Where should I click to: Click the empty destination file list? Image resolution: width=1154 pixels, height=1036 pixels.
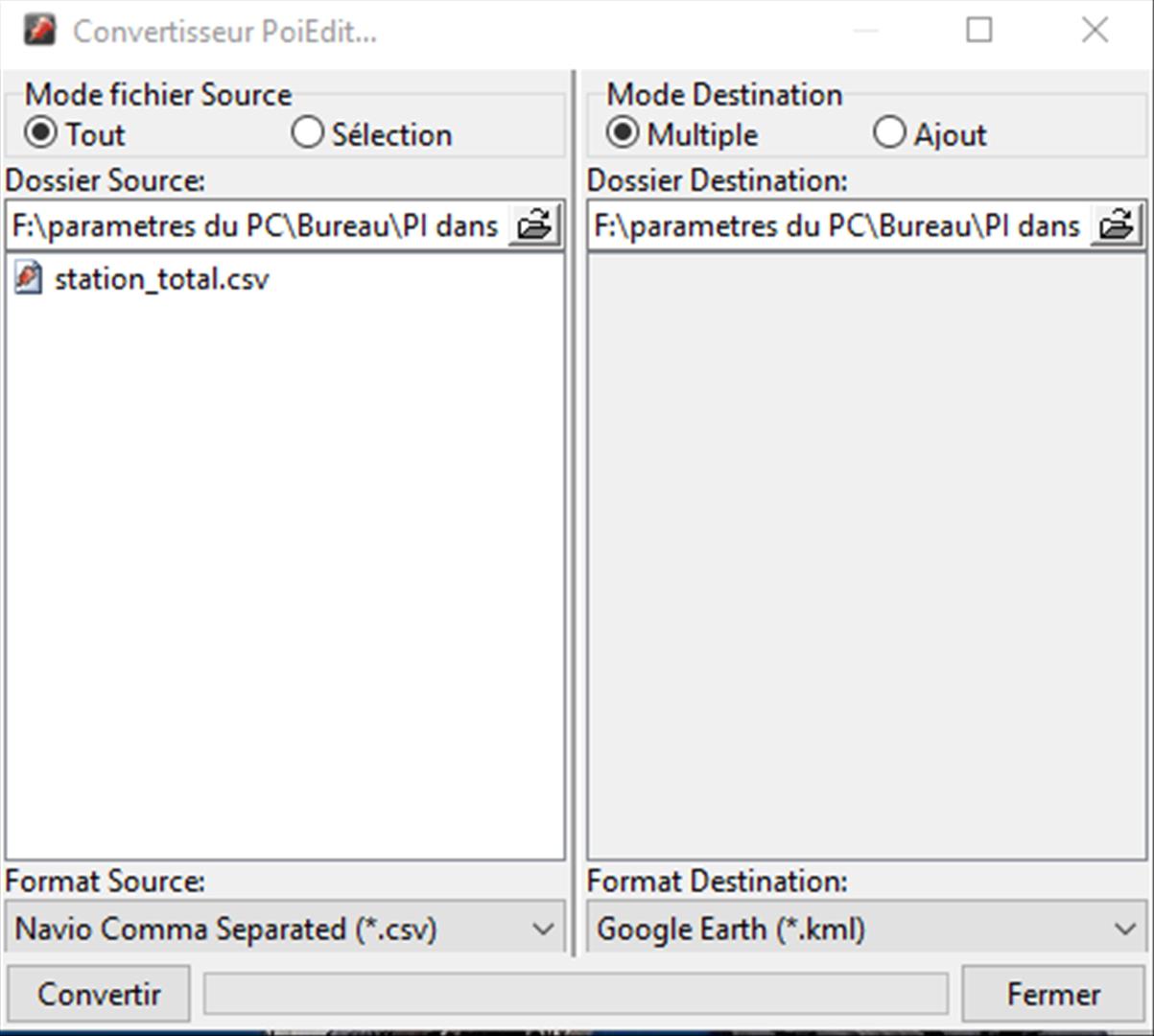(867, 556)
